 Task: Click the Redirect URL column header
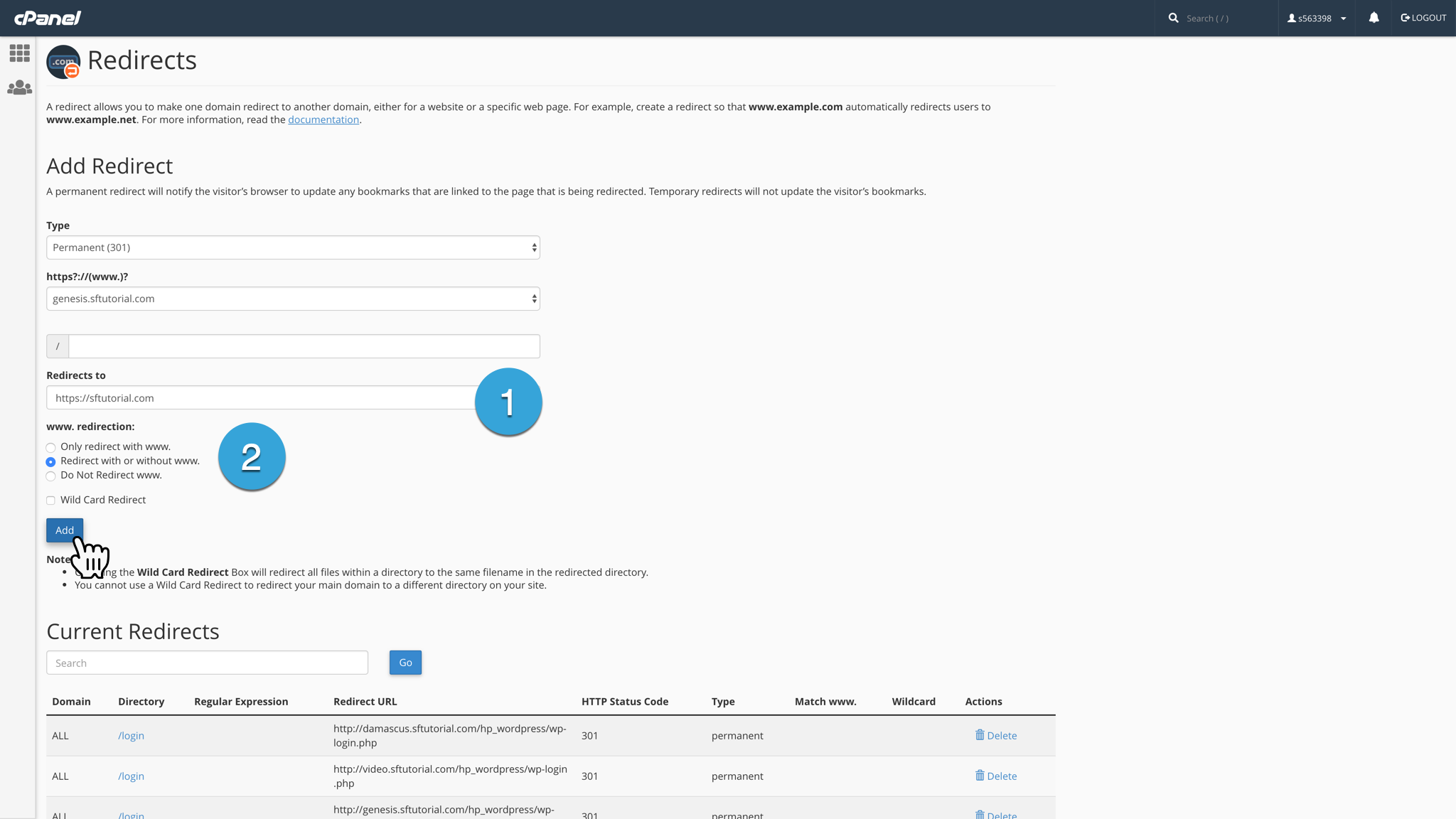pyautogui.click(x=365, y=702)
